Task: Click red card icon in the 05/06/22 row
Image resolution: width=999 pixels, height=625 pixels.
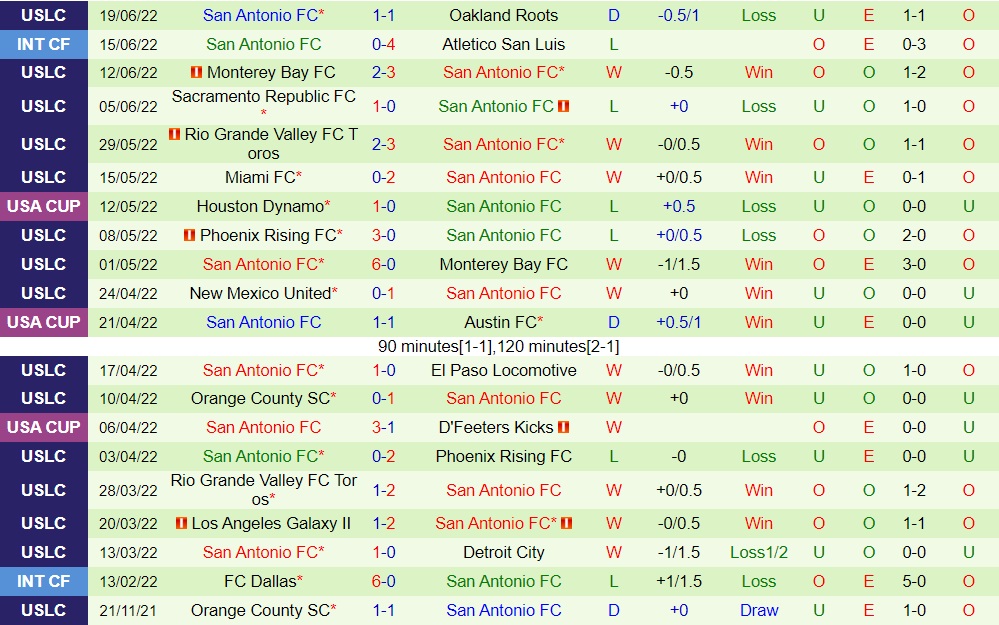Action: point(564,106)
